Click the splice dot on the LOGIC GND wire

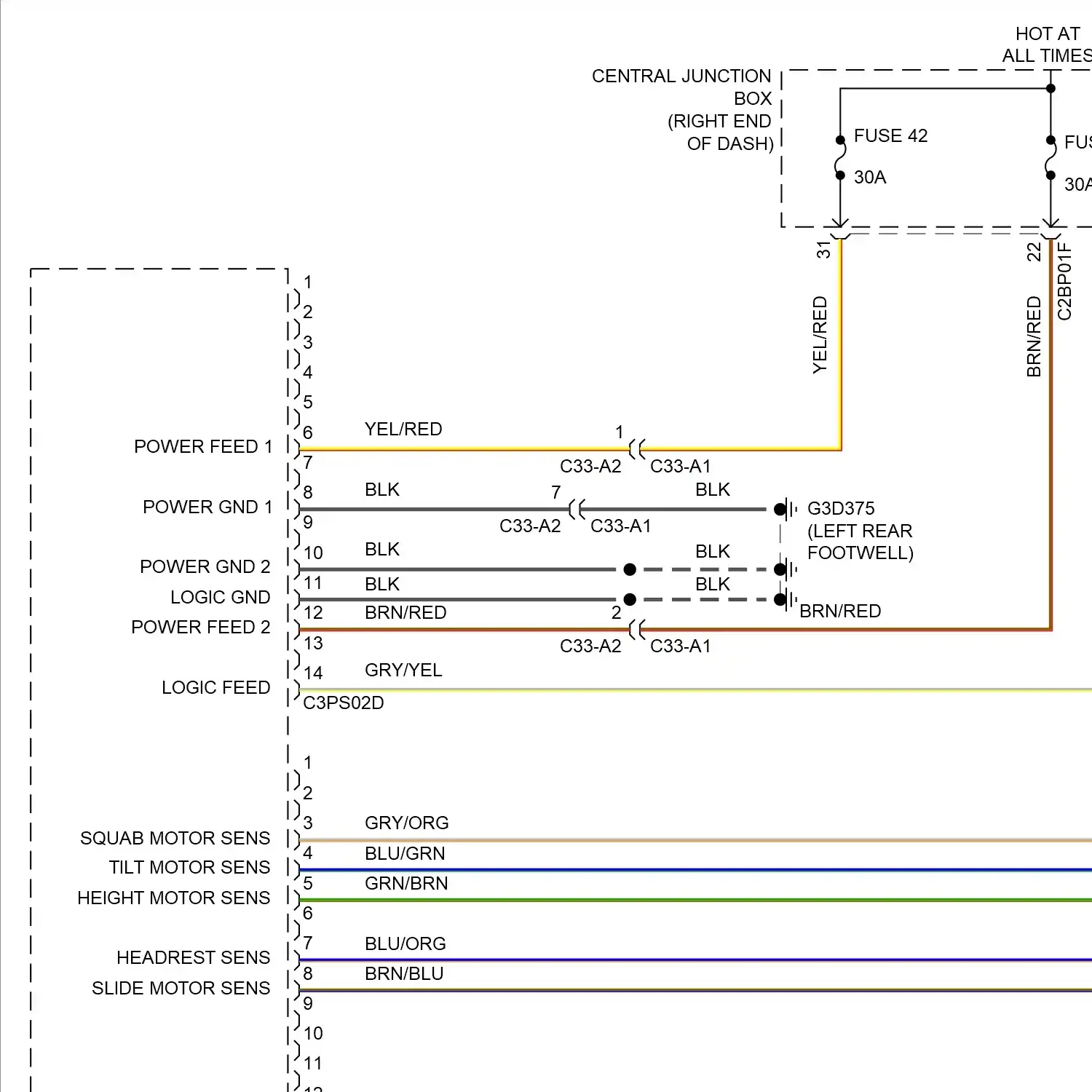pos(630,599)
